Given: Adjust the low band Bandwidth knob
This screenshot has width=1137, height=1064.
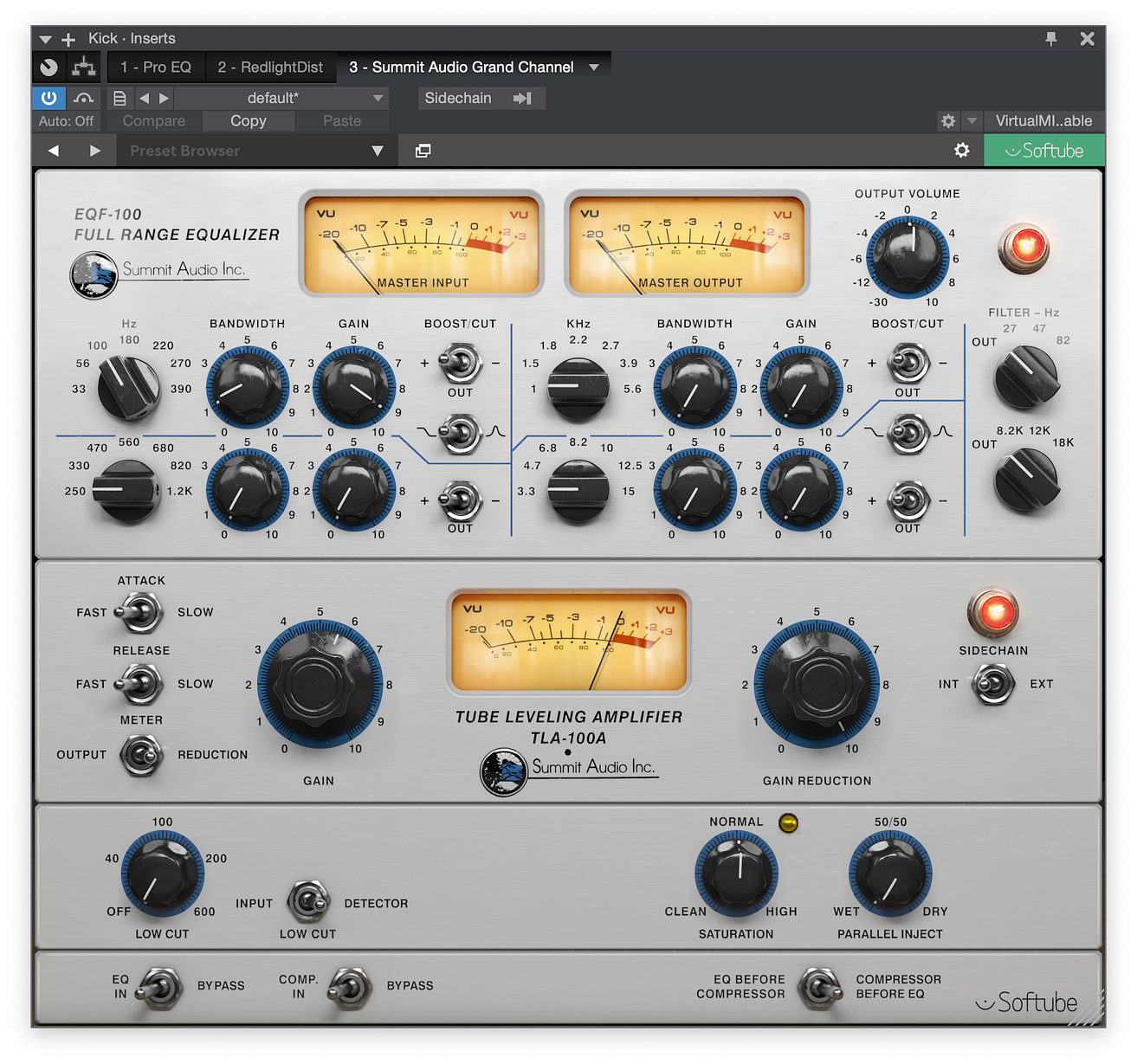Looking at the screenshot, I should [247, 387].
